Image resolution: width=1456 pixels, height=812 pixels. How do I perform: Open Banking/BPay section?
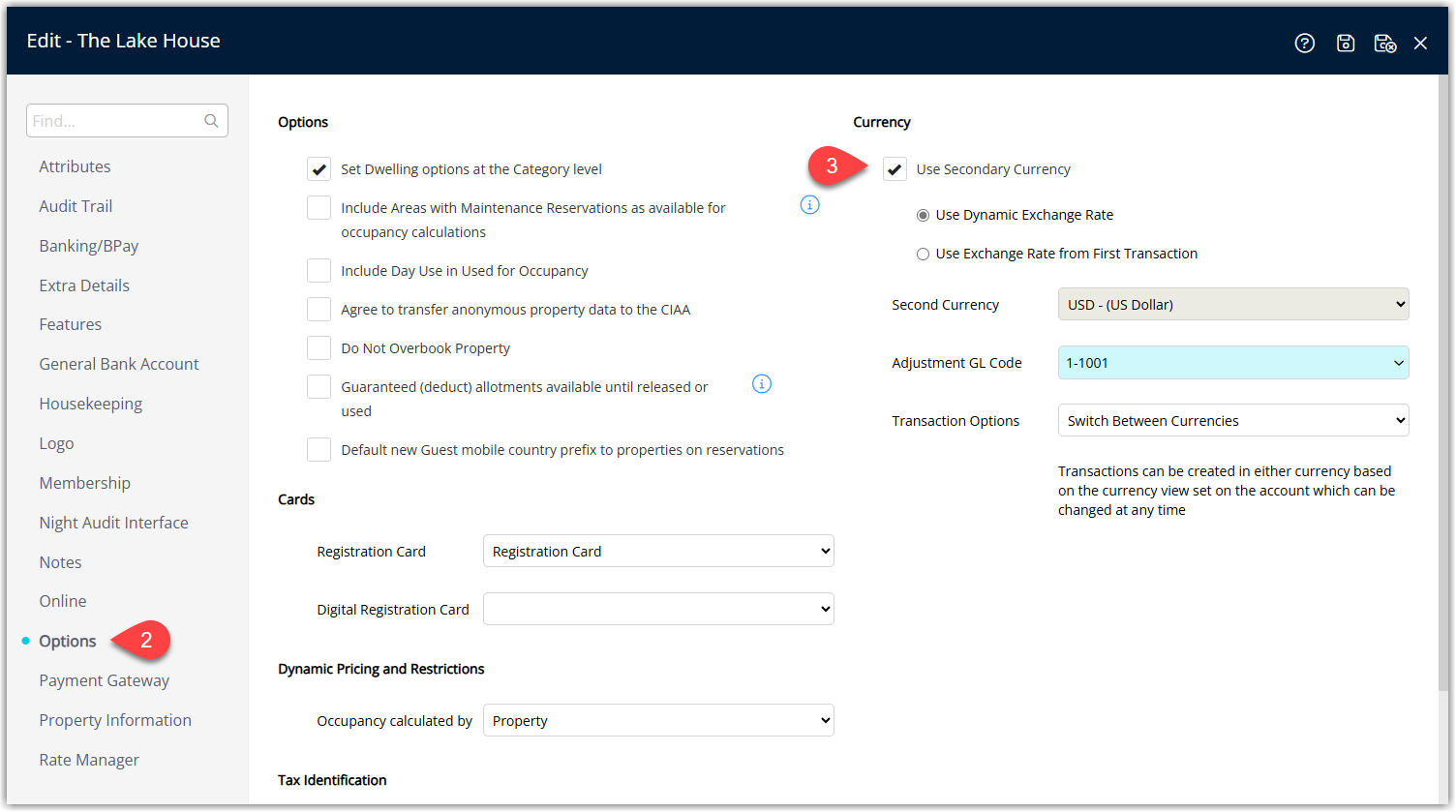point(89,246)
